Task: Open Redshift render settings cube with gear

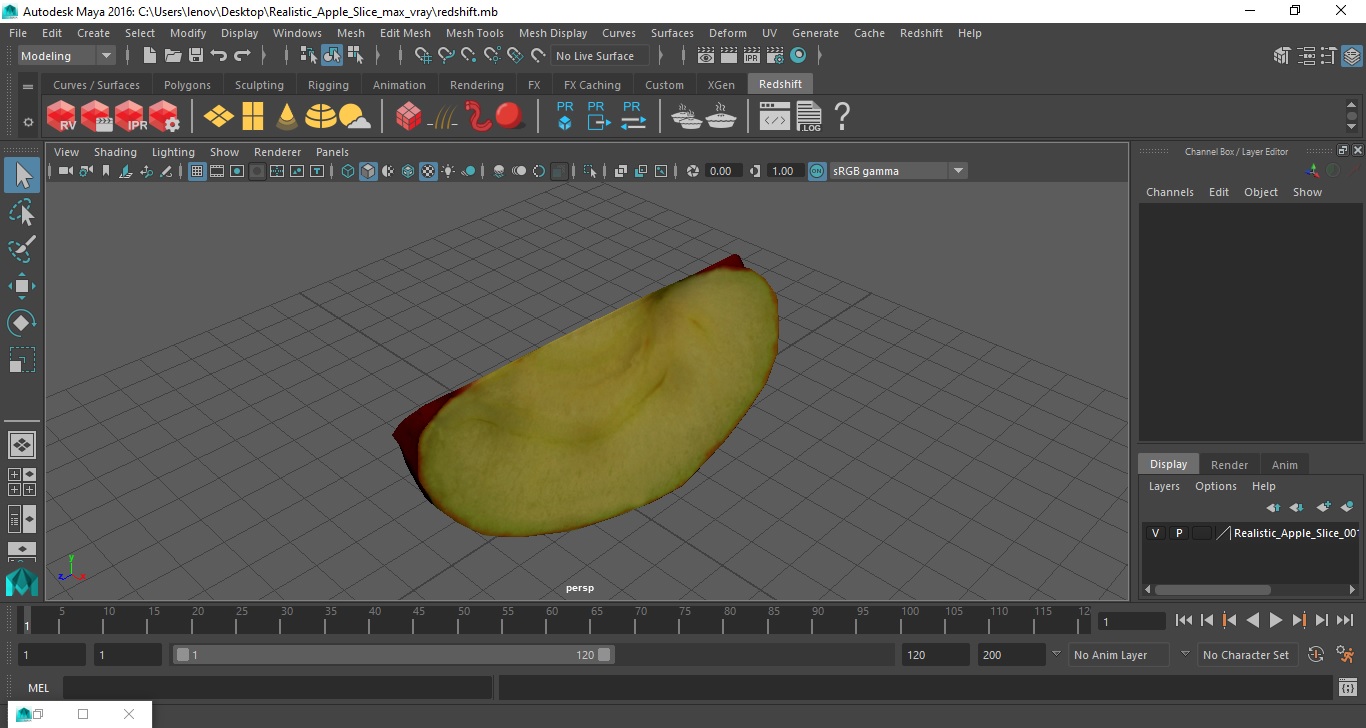Action: click(x=164, y=117)
